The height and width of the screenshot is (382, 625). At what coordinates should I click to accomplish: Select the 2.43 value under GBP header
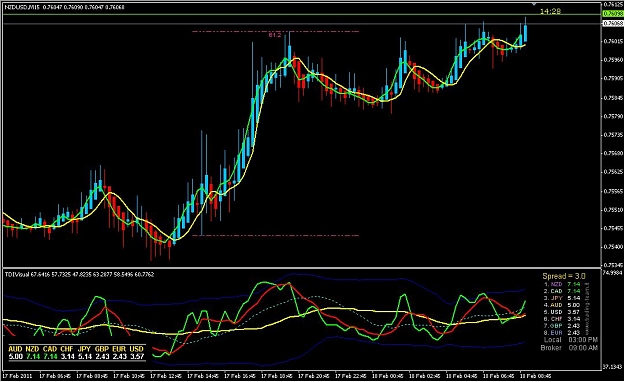coord(102,356)
